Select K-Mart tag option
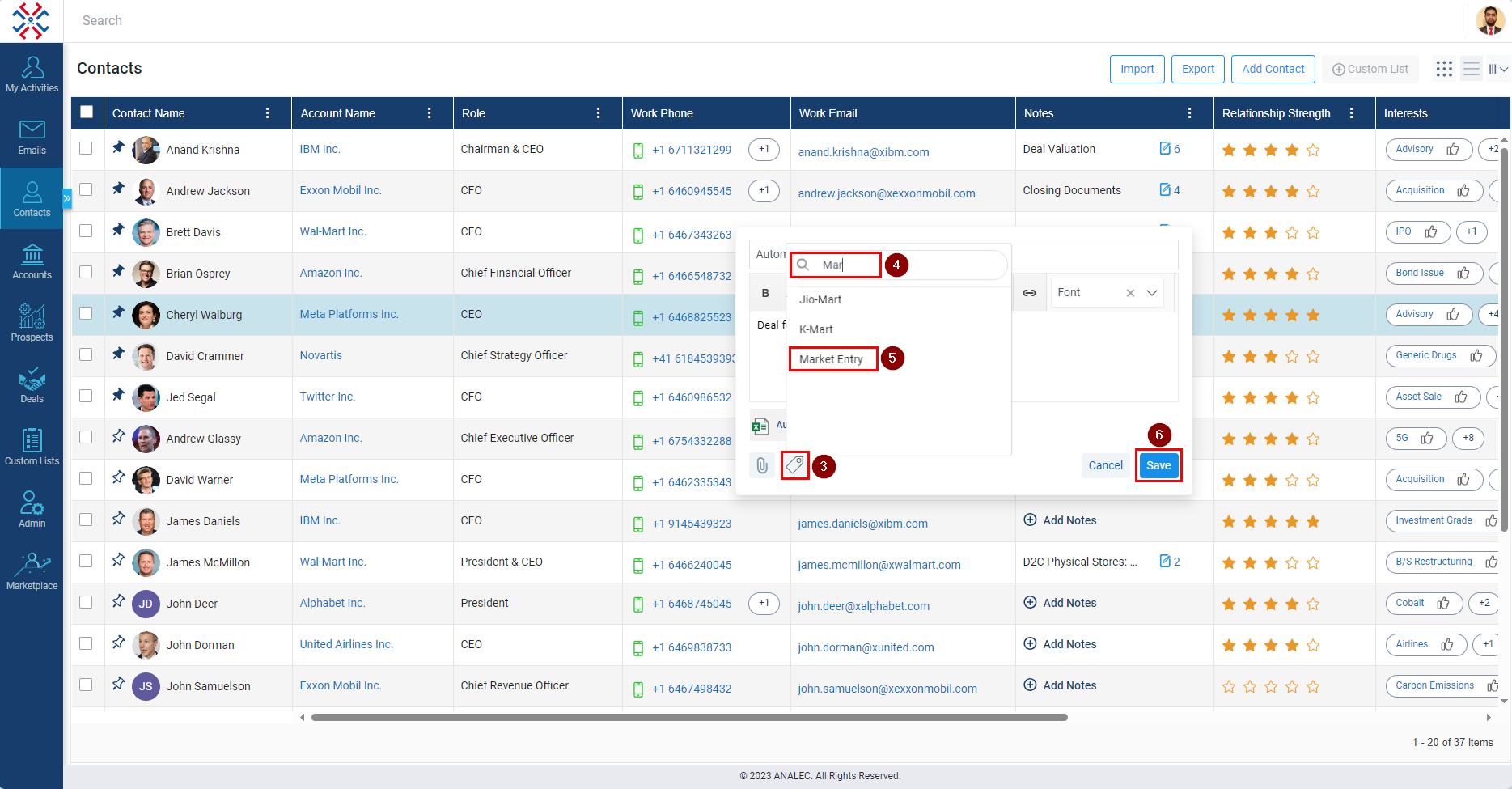Viewport: 1512px width, 789px height. click(816, 329)
